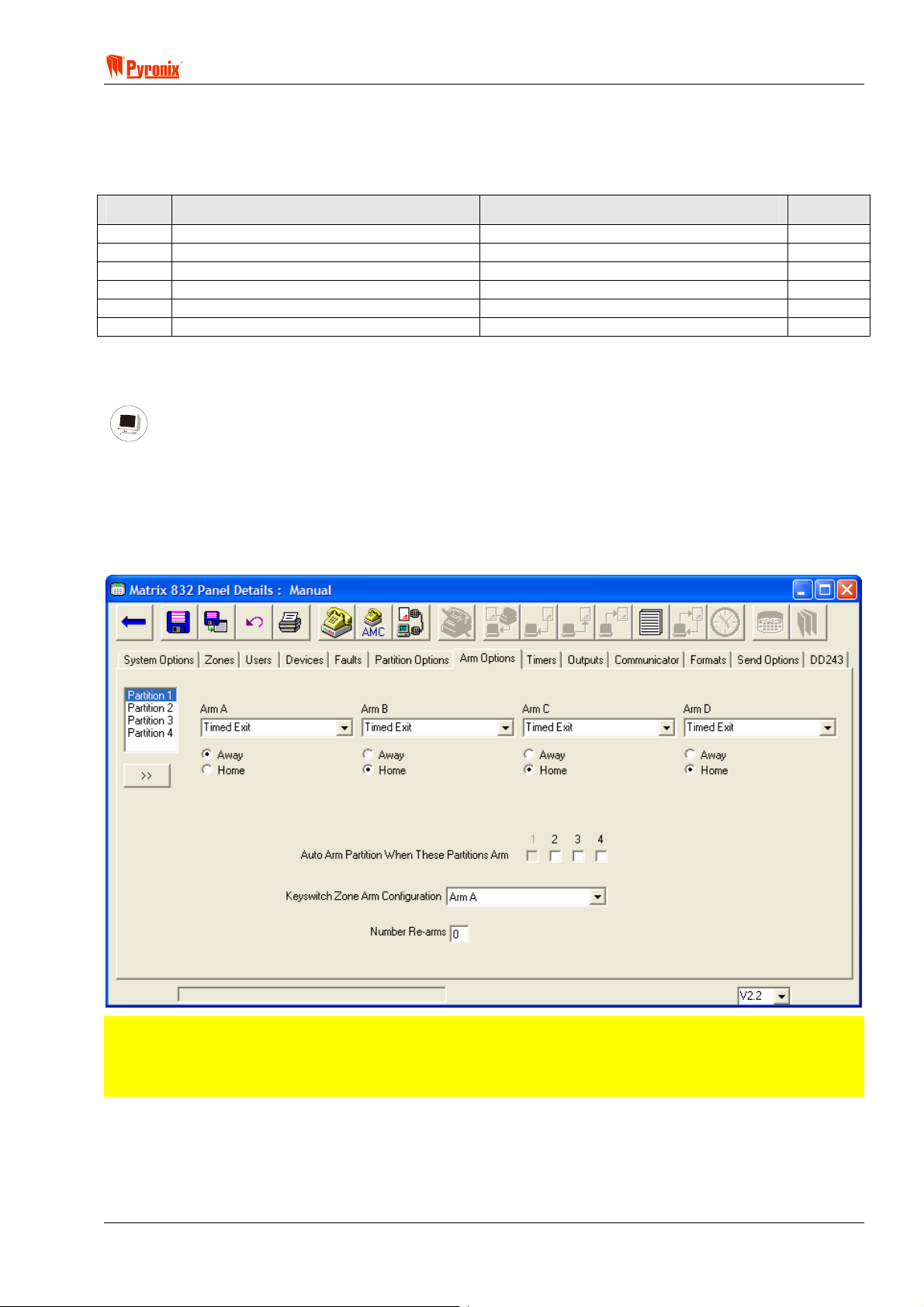
Task: Select Partition 2 in the list
Action: point(151,707)
